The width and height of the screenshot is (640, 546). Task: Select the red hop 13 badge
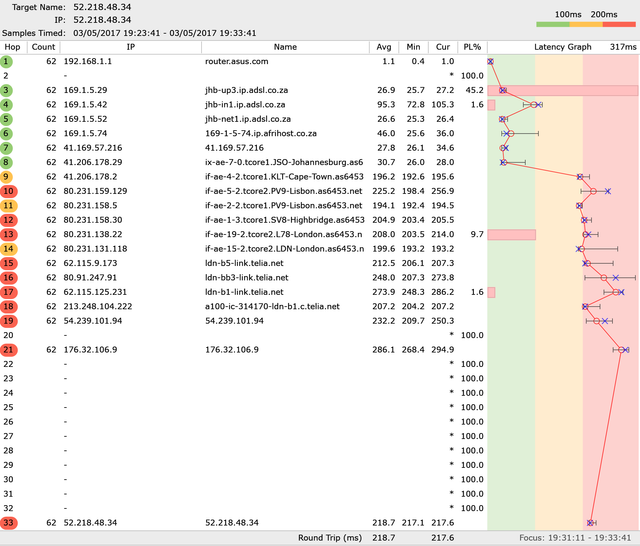[8, 235]
